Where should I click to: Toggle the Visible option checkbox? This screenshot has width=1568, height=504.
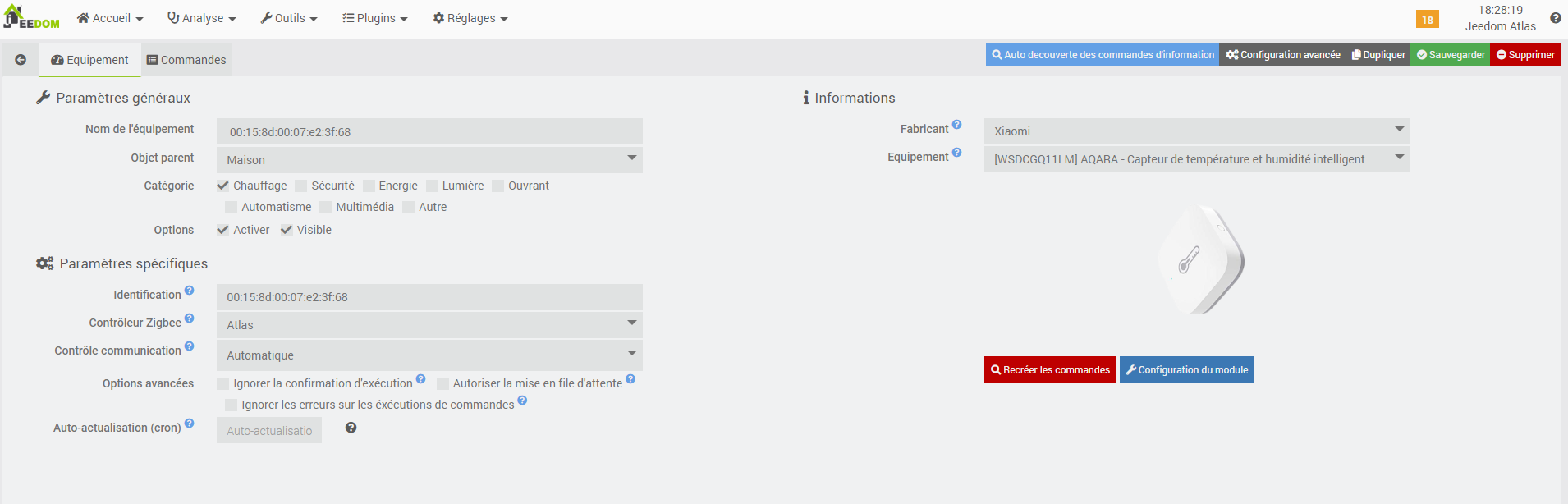[287, 230]
